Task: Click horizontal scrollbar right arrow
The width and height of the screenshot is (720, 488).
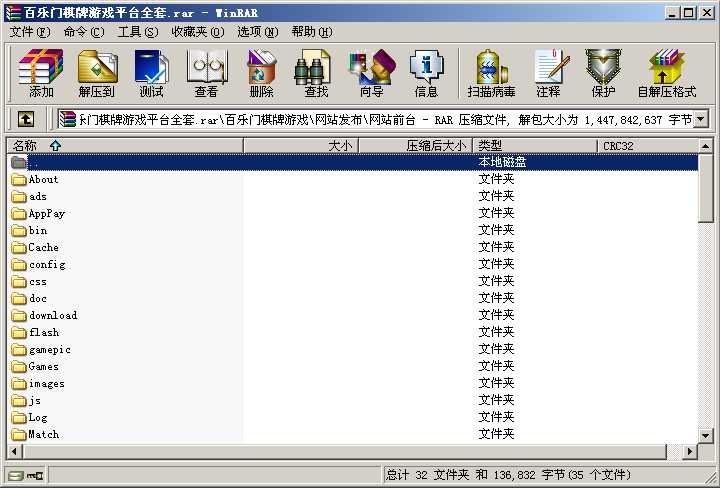Action: click(x=689, y=451)
